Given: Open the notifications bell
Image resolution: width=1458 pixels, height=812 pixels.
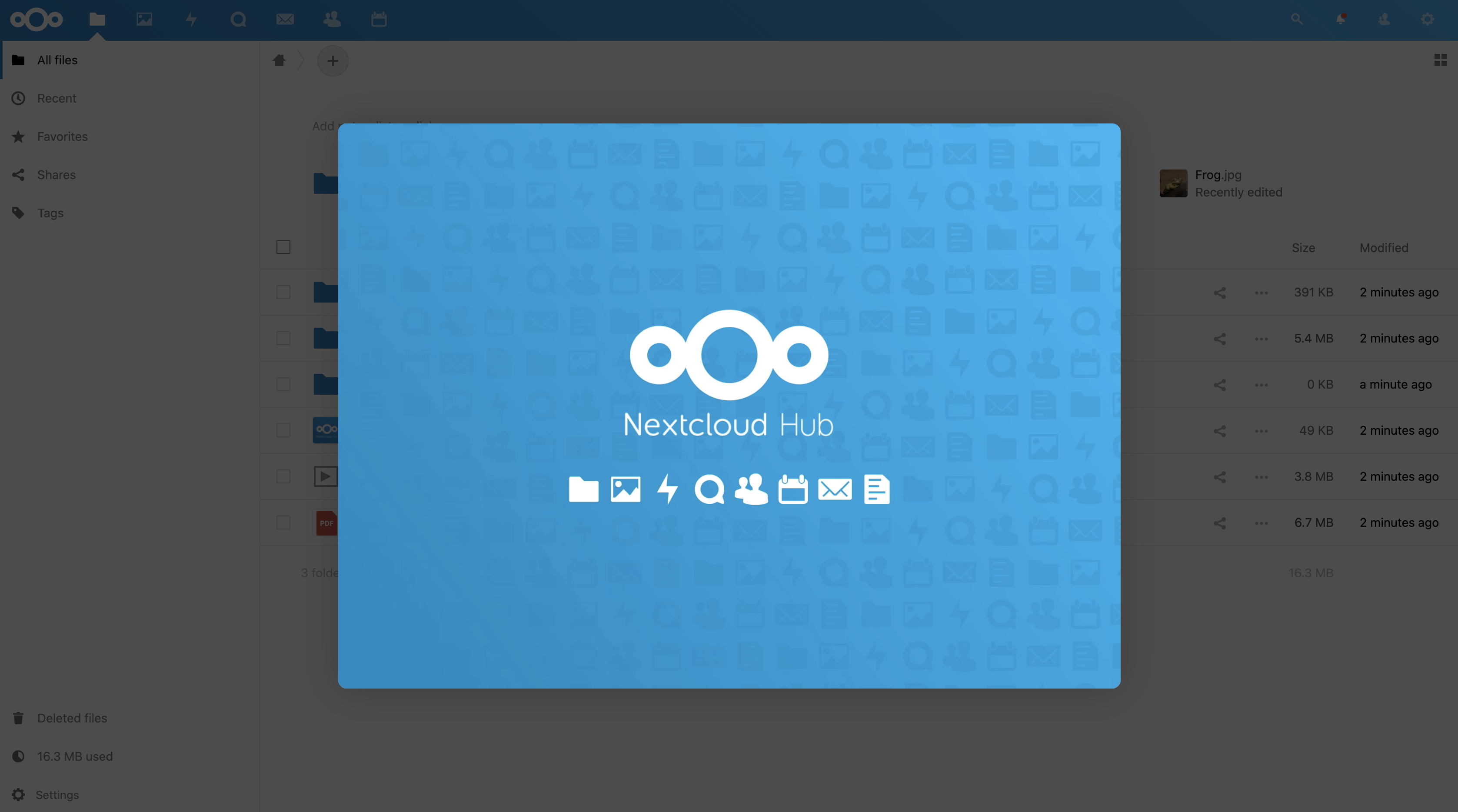Looking at the screenshot, I should pos(1340,19).
